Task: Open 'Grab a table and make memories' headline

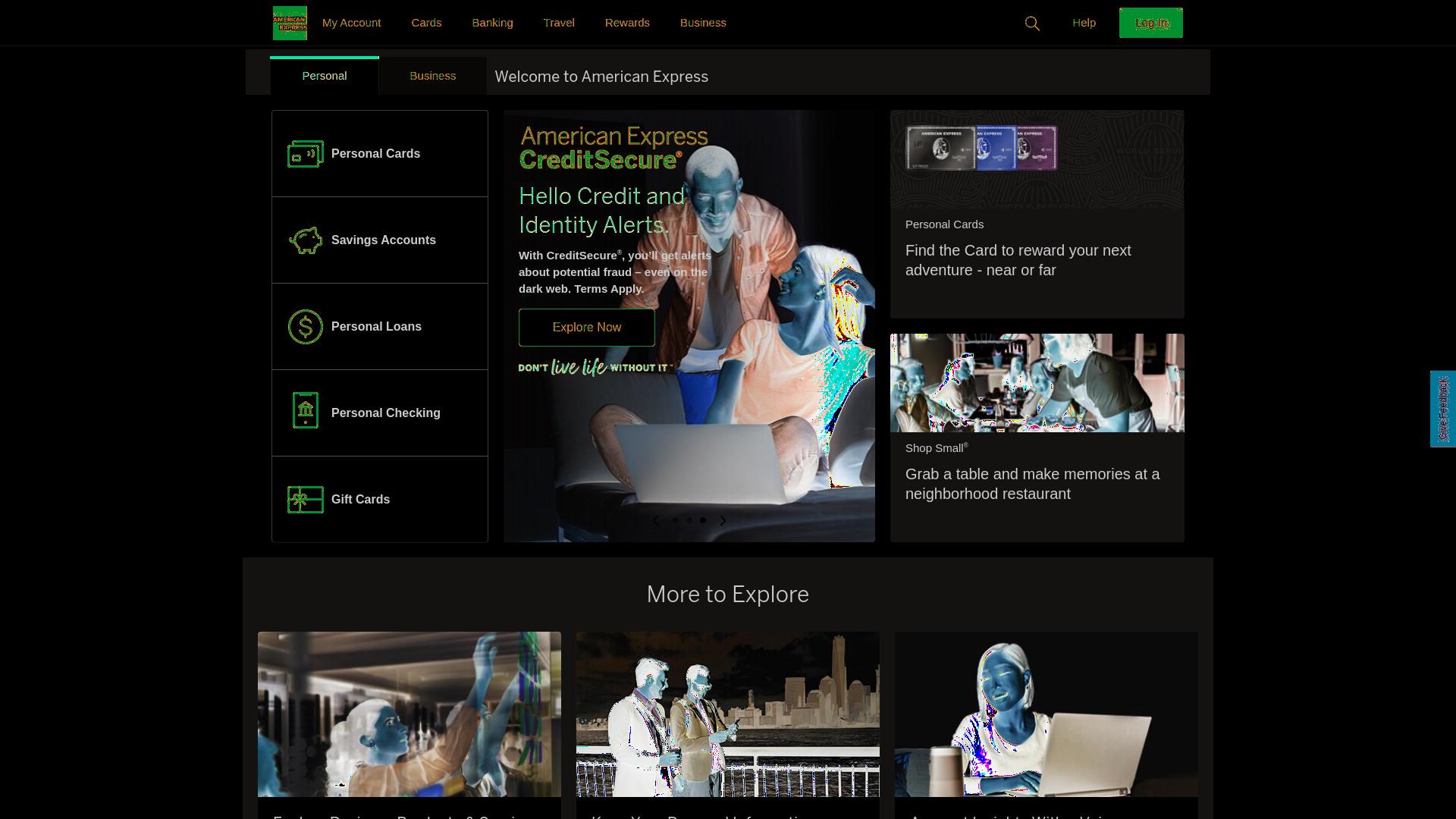Action: point(1032,484)
